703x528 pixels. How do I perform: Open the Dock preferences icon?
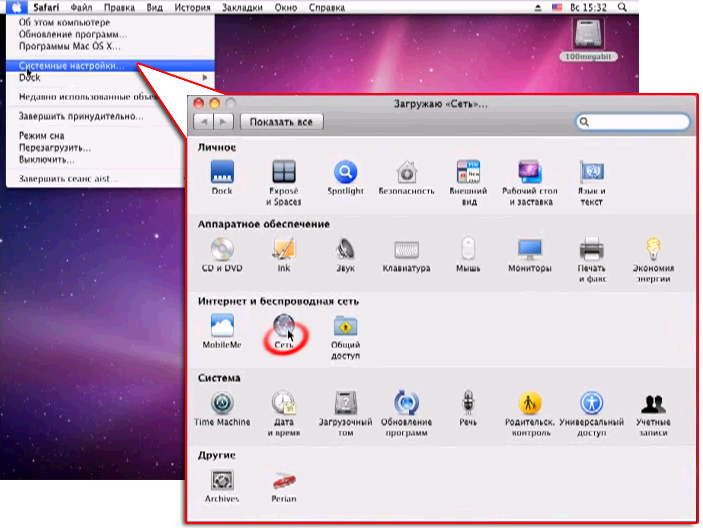[222, 172]
